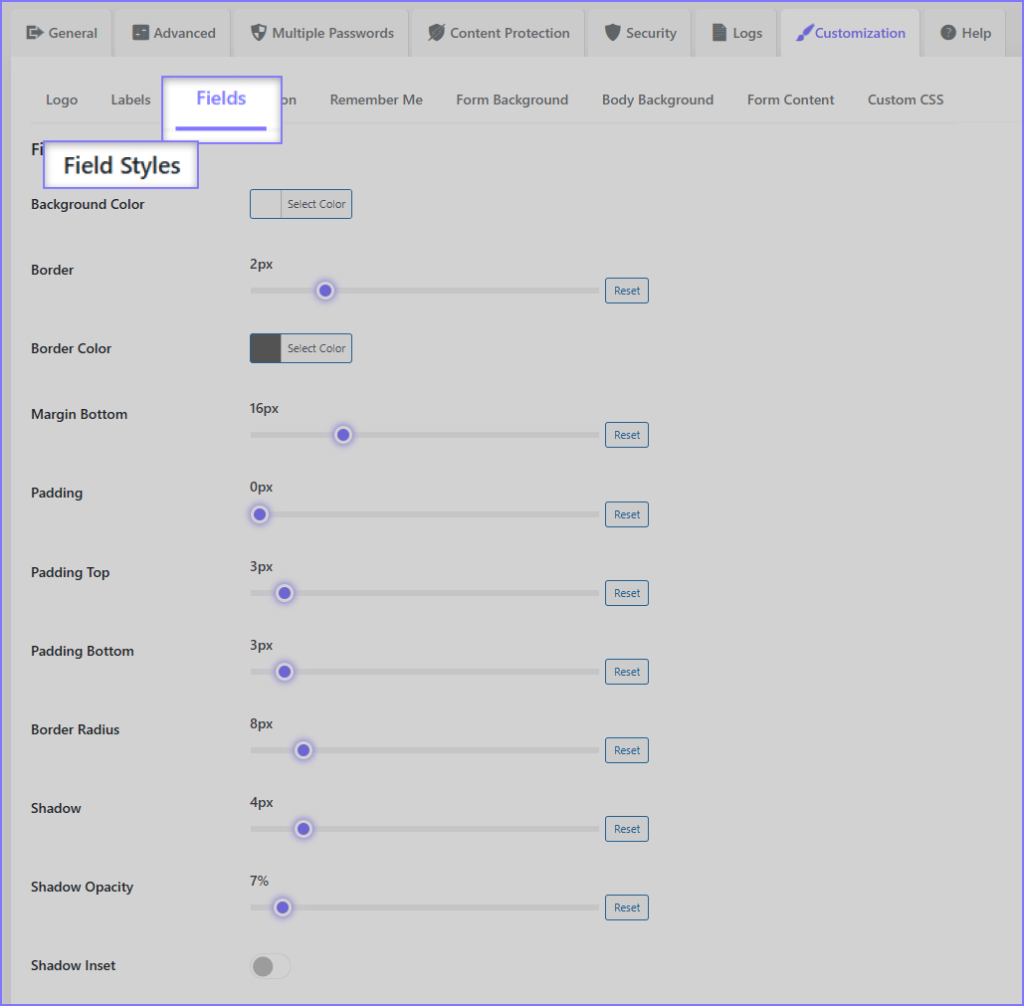1024x1006 pixels.
Task: Click the Multiple Passwords shield icon
Action: click(260, 33)
